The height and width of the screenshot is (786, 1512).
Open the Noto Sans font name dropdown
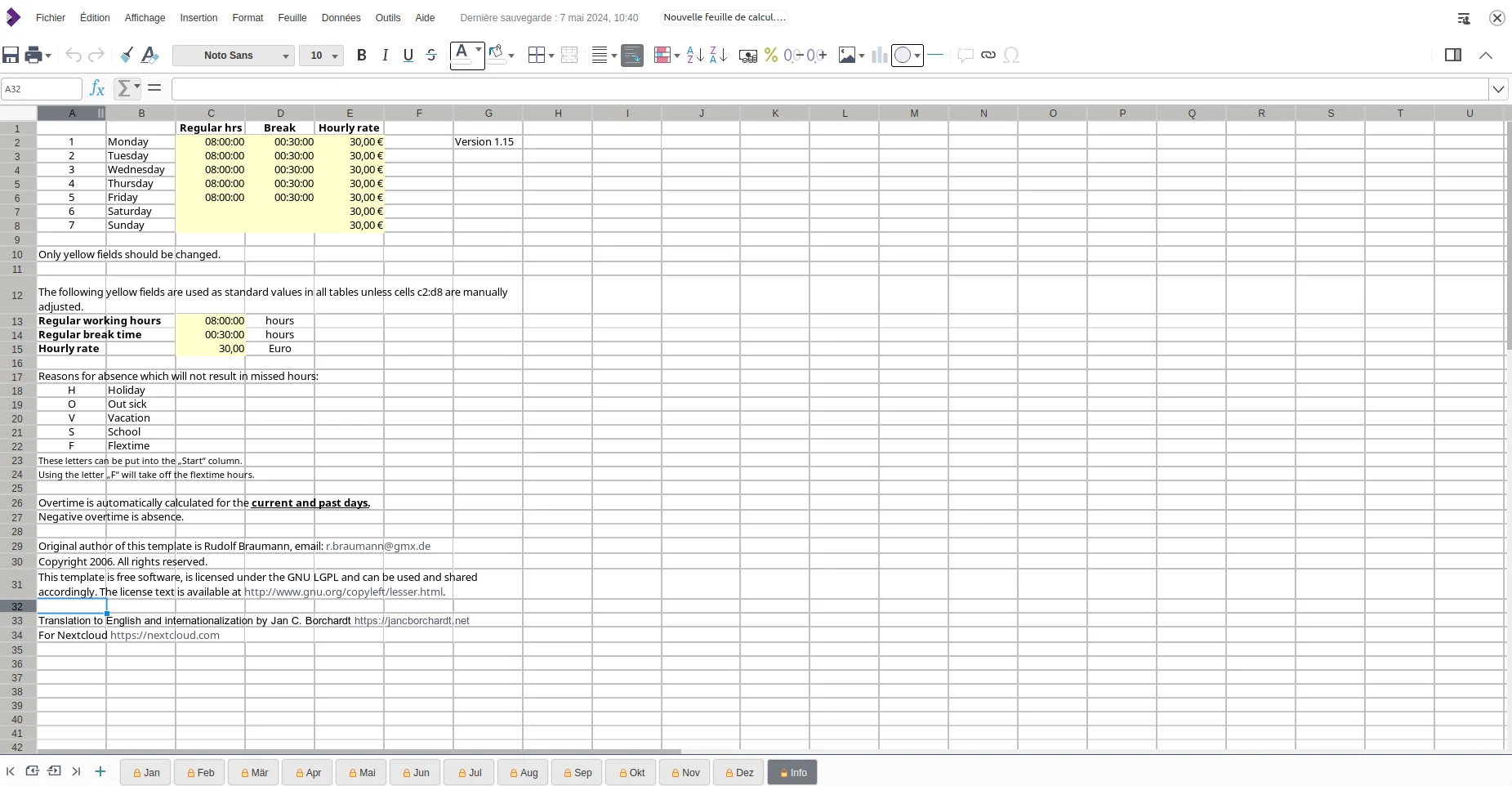(286, 56)
